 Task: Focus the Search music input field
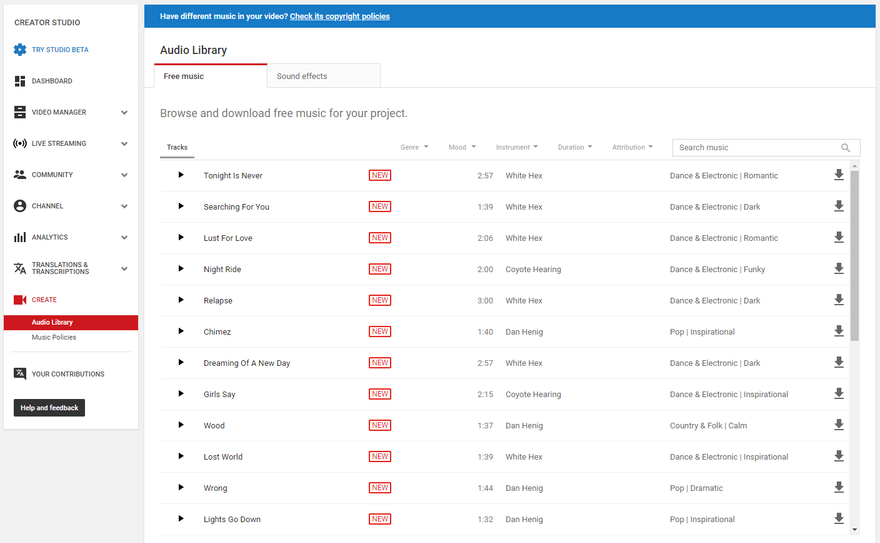[x=755, y=148]
